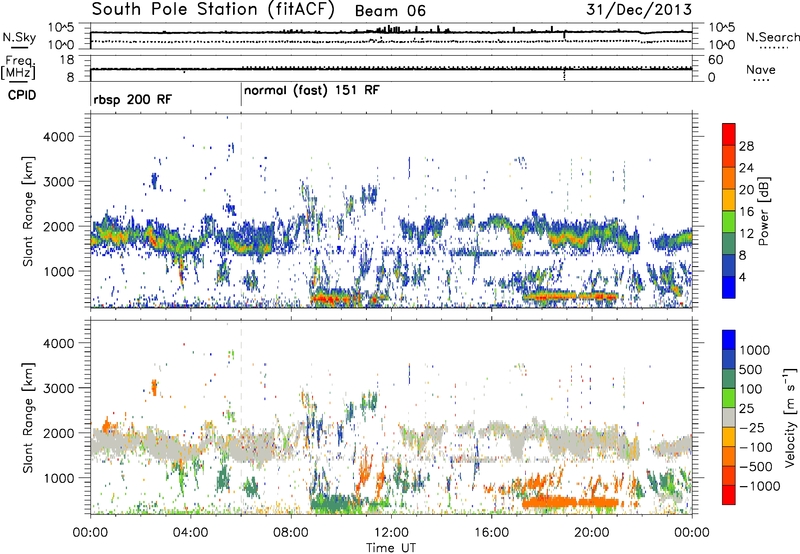This screenshot has width=800, height=554.
Task: Click the power colorbar value 20
Action: 746,190
